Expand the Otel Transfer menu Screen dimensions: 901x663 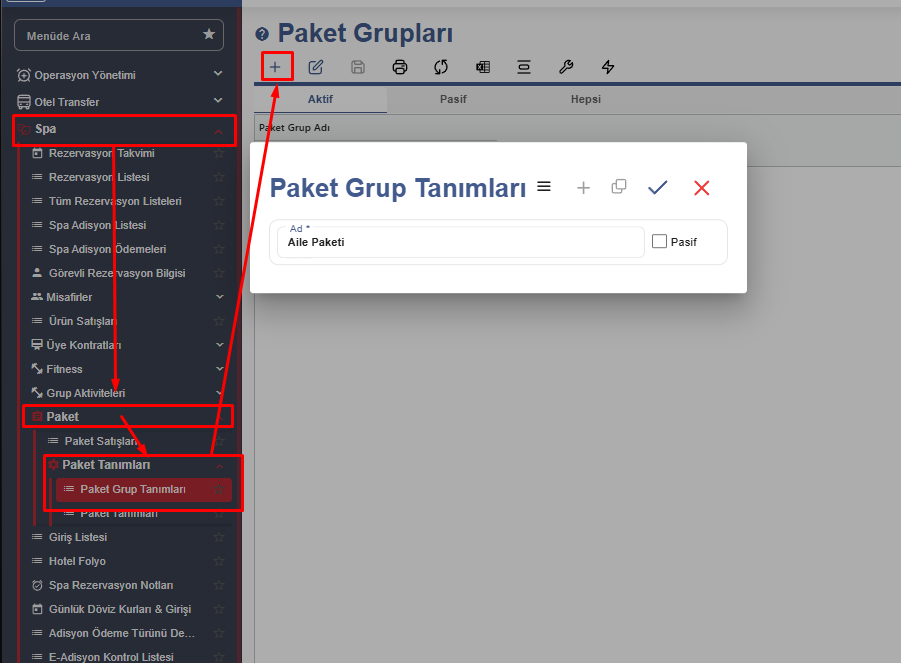click(218, 101)
